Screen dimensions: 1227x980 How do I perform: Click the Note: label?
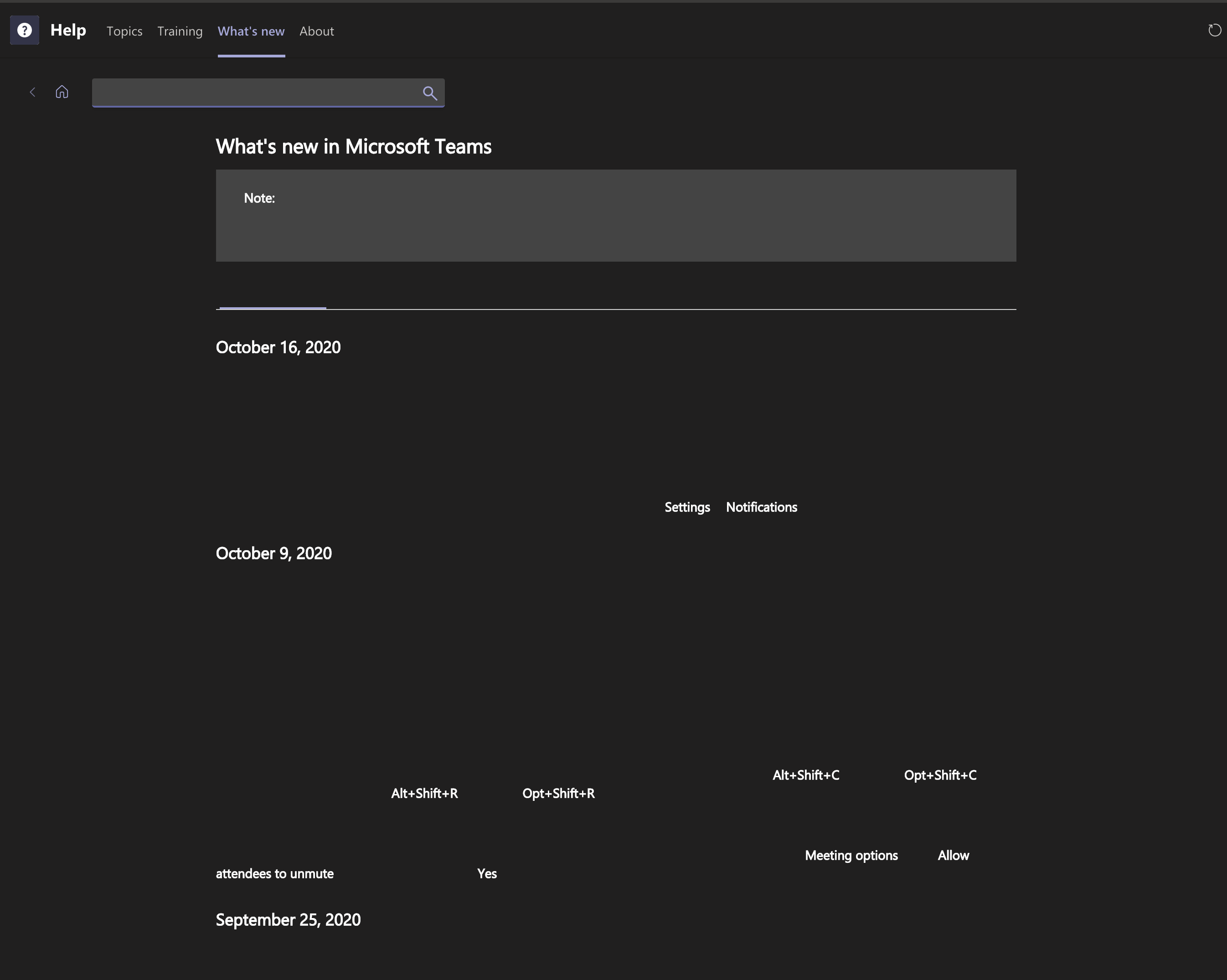[x=259, y=198]
